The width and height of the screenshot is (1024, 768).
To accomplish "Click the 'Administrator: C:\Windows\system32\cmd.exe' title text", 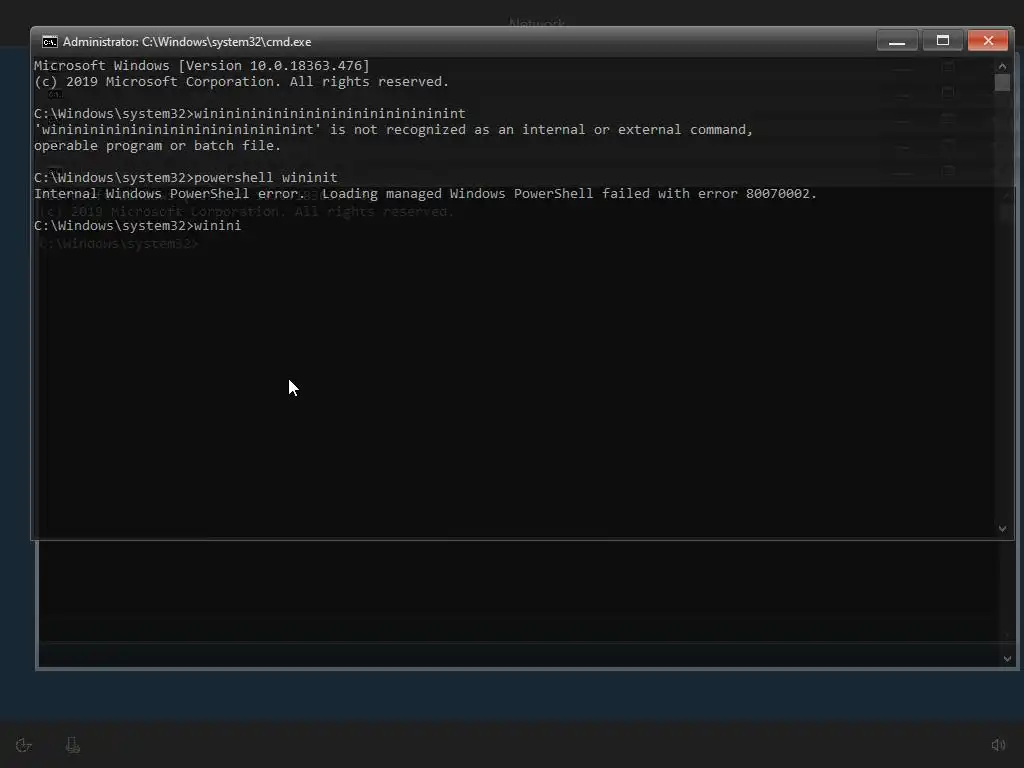I will [187, 42].
